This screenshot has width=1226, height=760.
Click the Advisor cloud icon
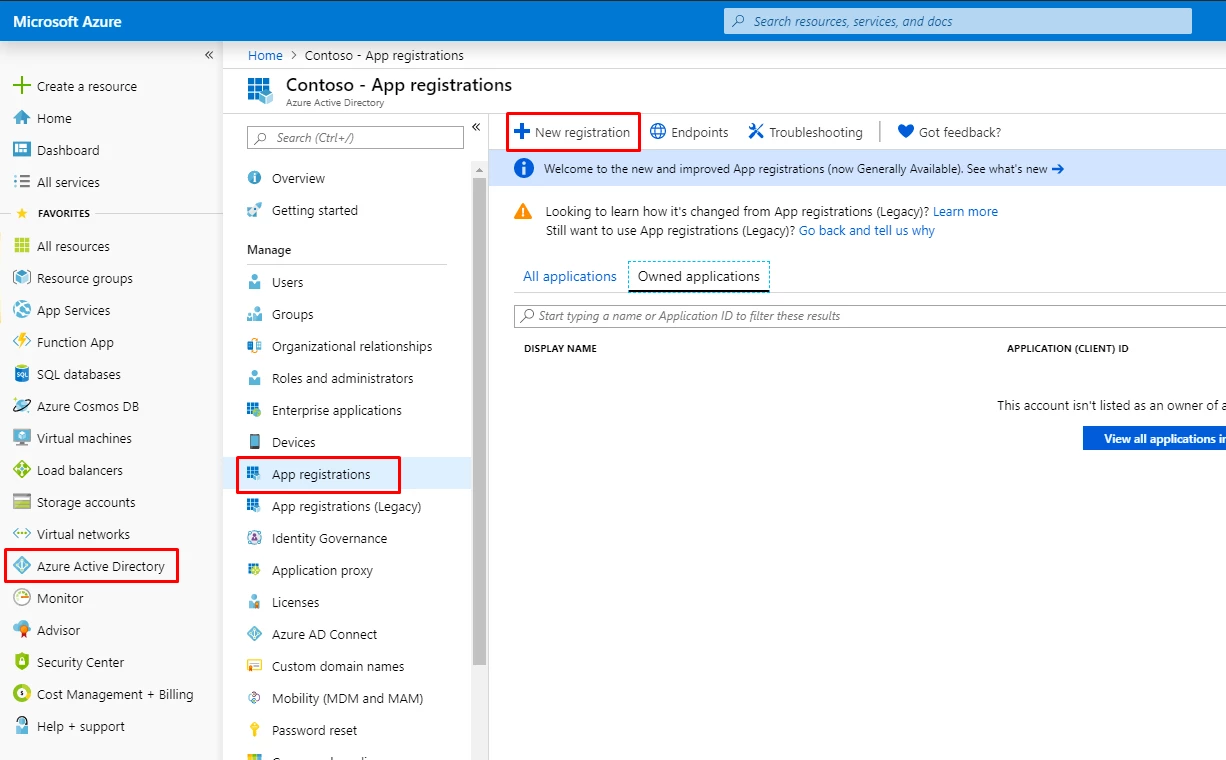pyautogui.click(x=21, y=630)
